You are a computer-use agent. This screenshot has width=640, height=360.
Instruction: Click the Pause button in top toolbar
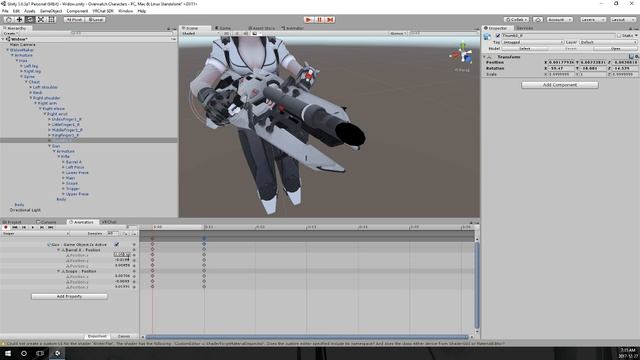coord(320,19)
